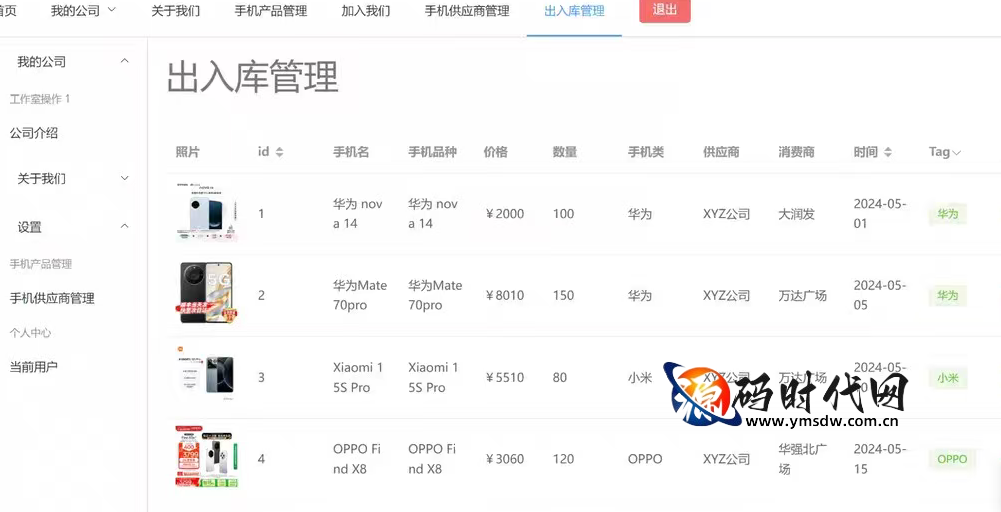This screenshot has height=512, width=1001.
Task: Click the 供应商 column header
Action: click(721, 152)
